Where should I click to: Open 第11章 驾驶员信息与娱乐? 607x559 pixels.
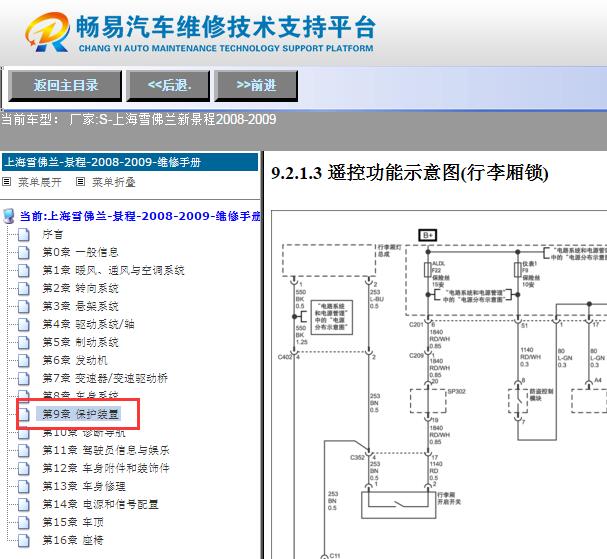(106, 450)
